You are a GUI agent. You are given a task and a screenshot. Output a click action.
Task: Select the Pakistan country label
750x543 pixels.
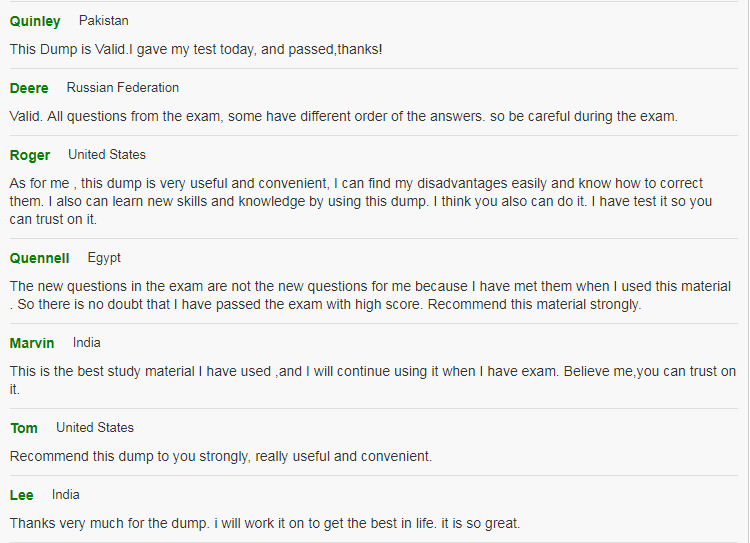click(x=104, y=21)
